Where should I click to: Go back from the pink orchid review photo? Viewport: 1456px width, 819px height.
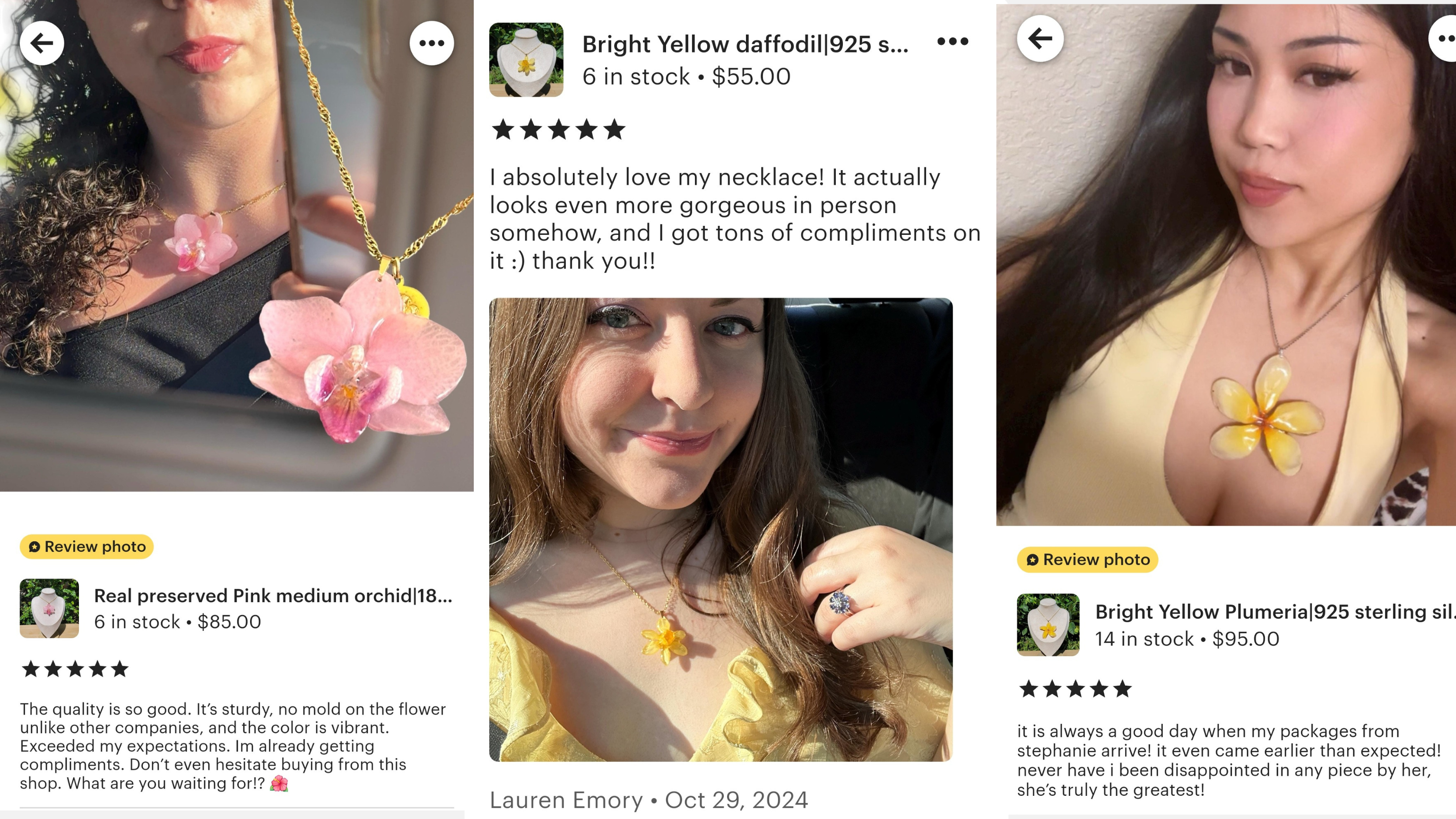point(42,43)
